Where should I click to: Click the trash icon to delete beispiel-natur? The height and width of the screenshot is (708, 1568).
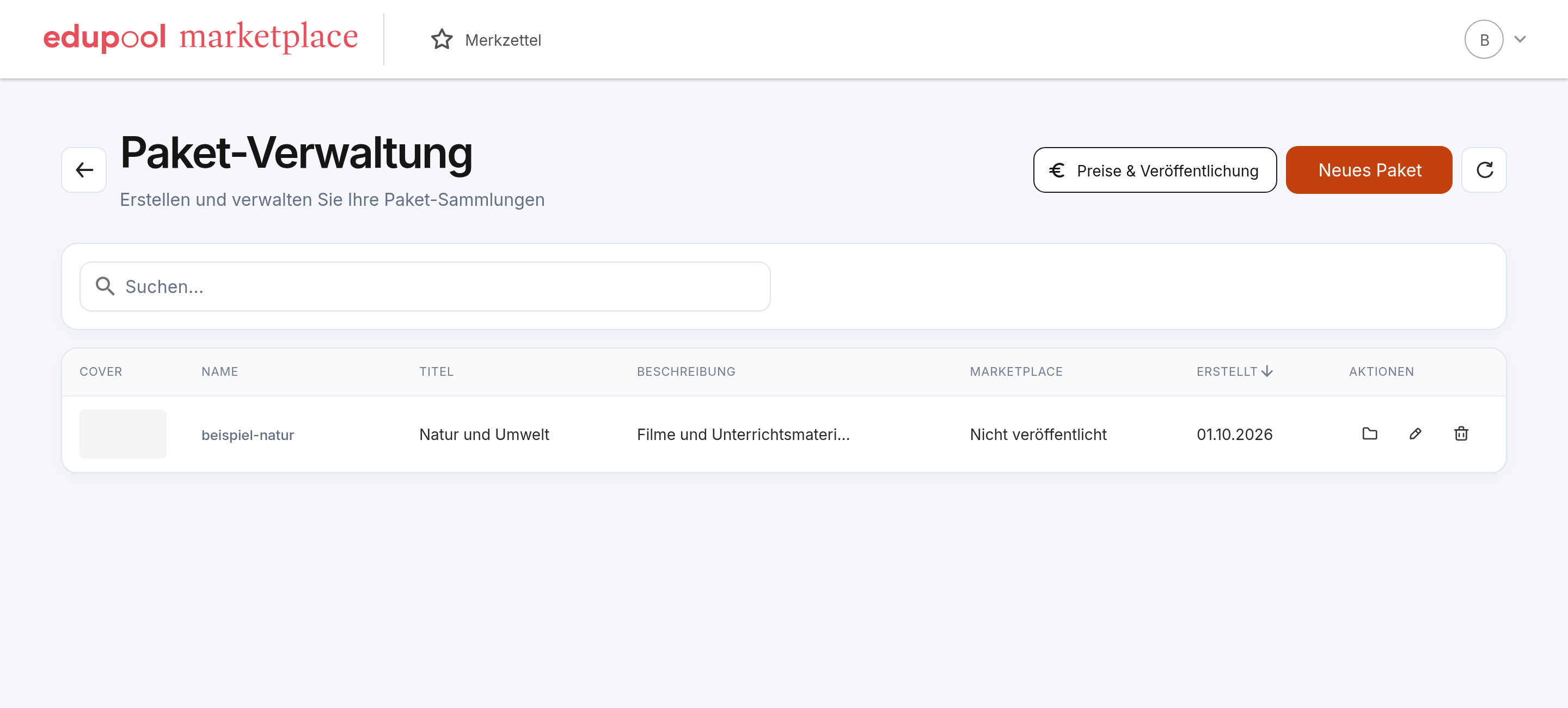[1461, 434]
